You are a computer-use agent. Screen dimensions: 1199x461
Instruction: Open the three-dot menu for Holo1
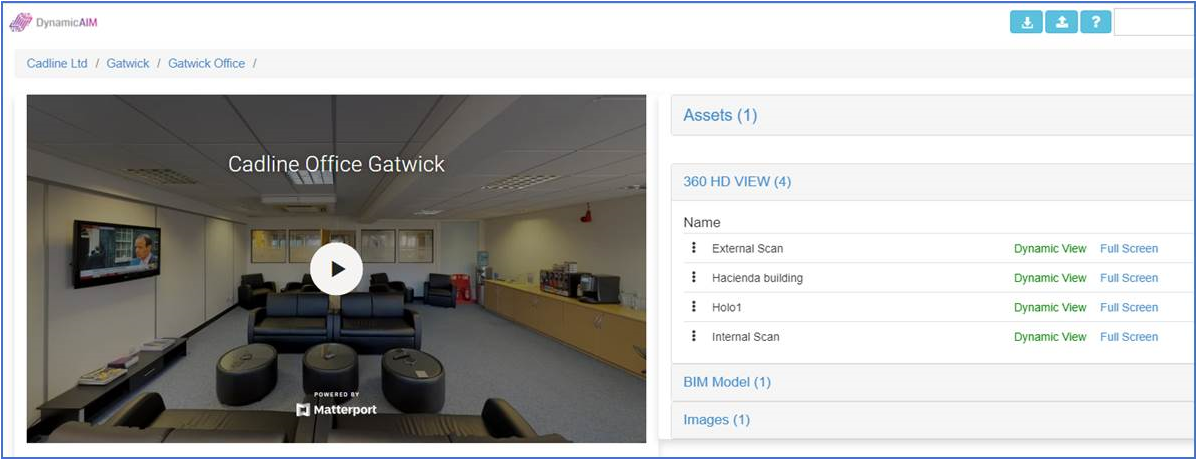tap(694, 307)
